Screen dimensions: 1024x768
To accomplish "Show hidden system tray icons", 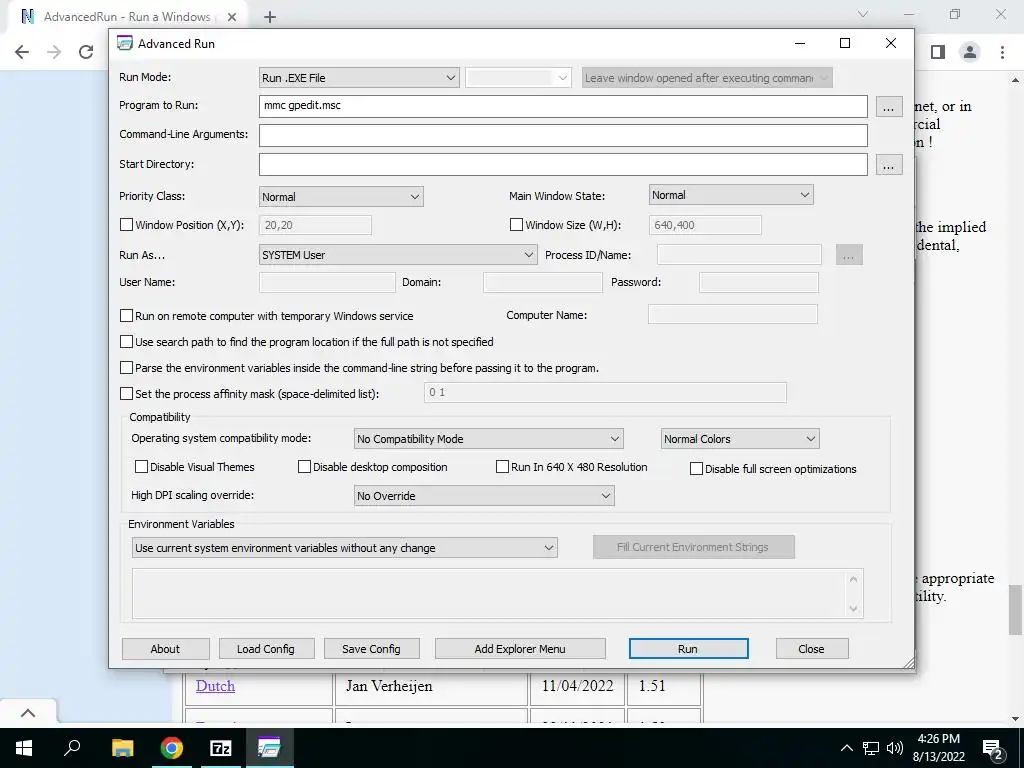I will (846, 748).
